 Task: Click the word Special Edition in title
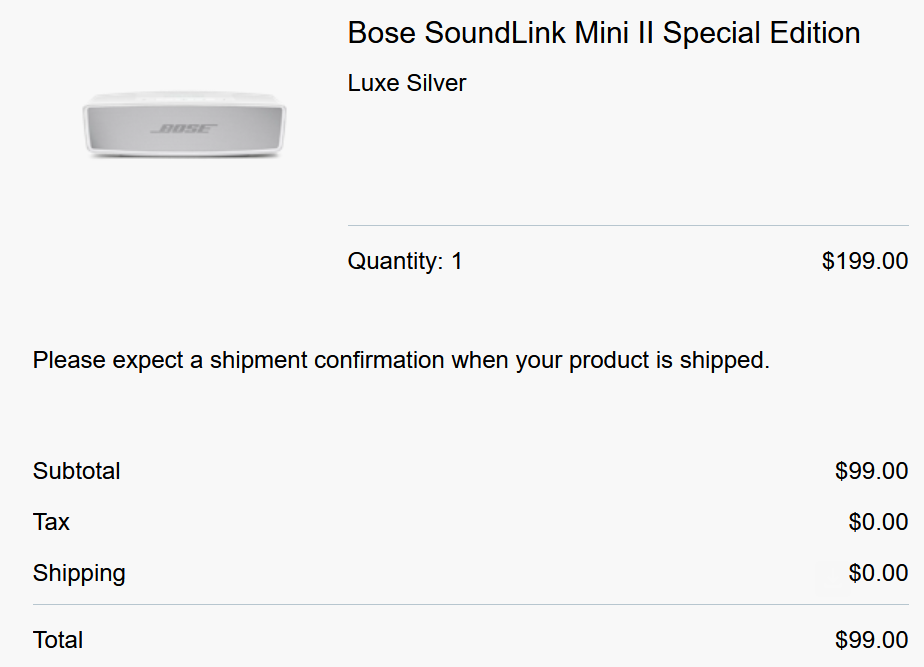click(x=761, y=32)
